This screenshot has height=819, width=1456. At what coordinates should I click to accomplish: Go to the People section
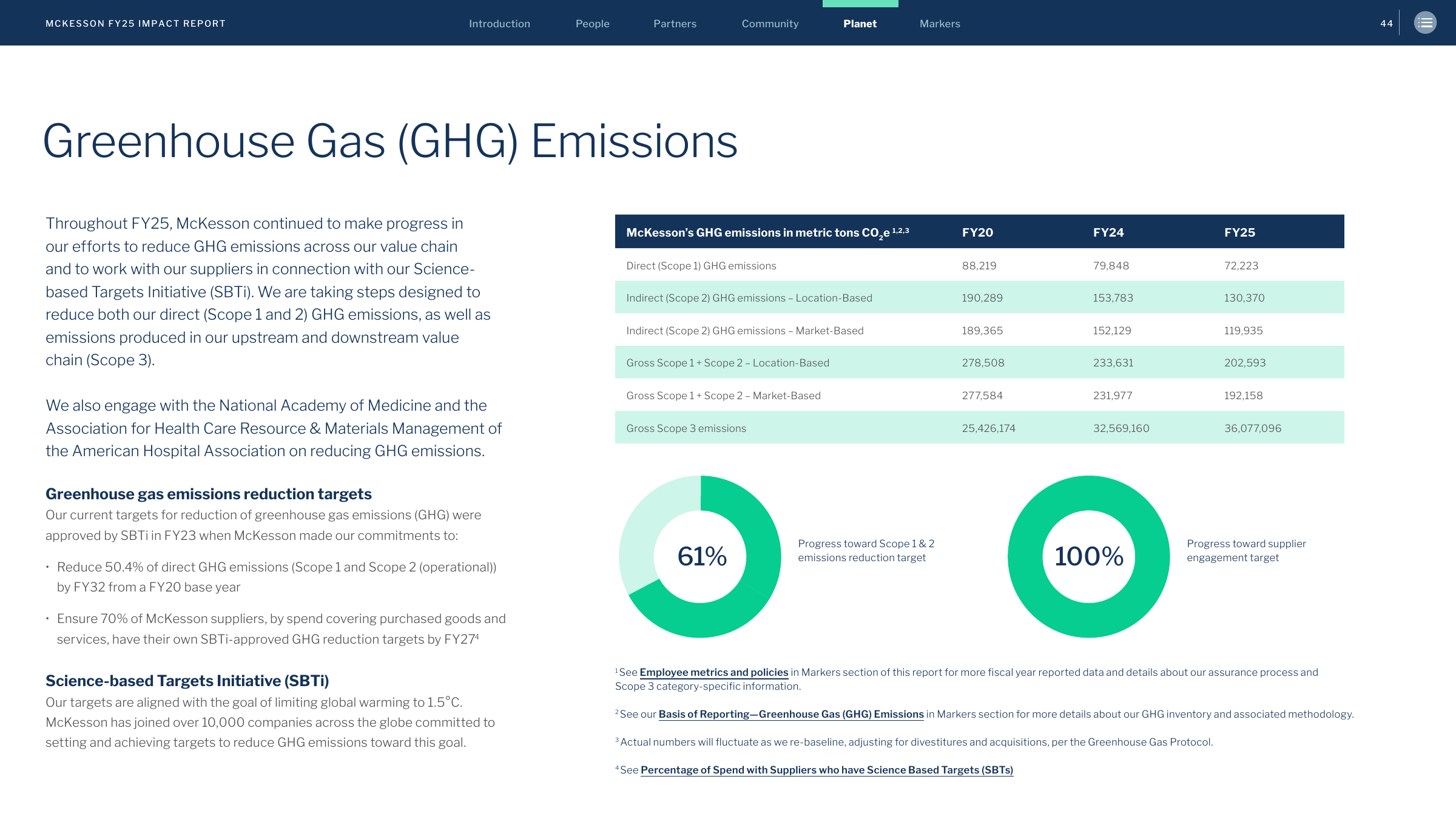click(592, 24)
